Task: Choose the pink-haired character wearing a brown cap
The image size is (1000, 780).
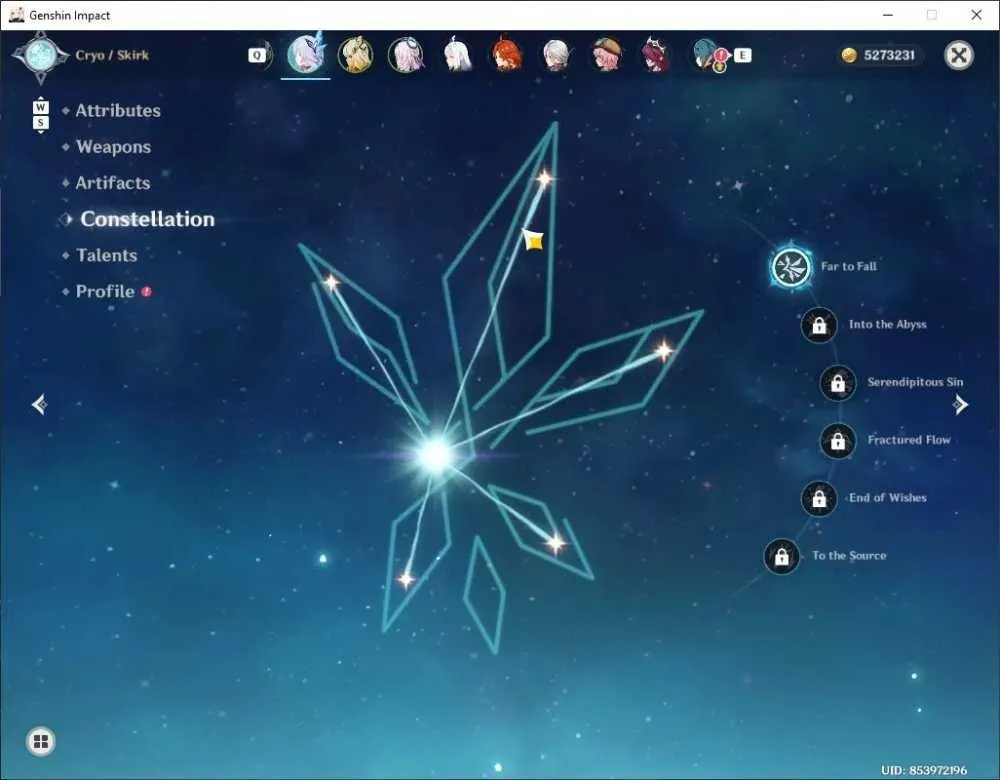Action: [x=607, y=55]
